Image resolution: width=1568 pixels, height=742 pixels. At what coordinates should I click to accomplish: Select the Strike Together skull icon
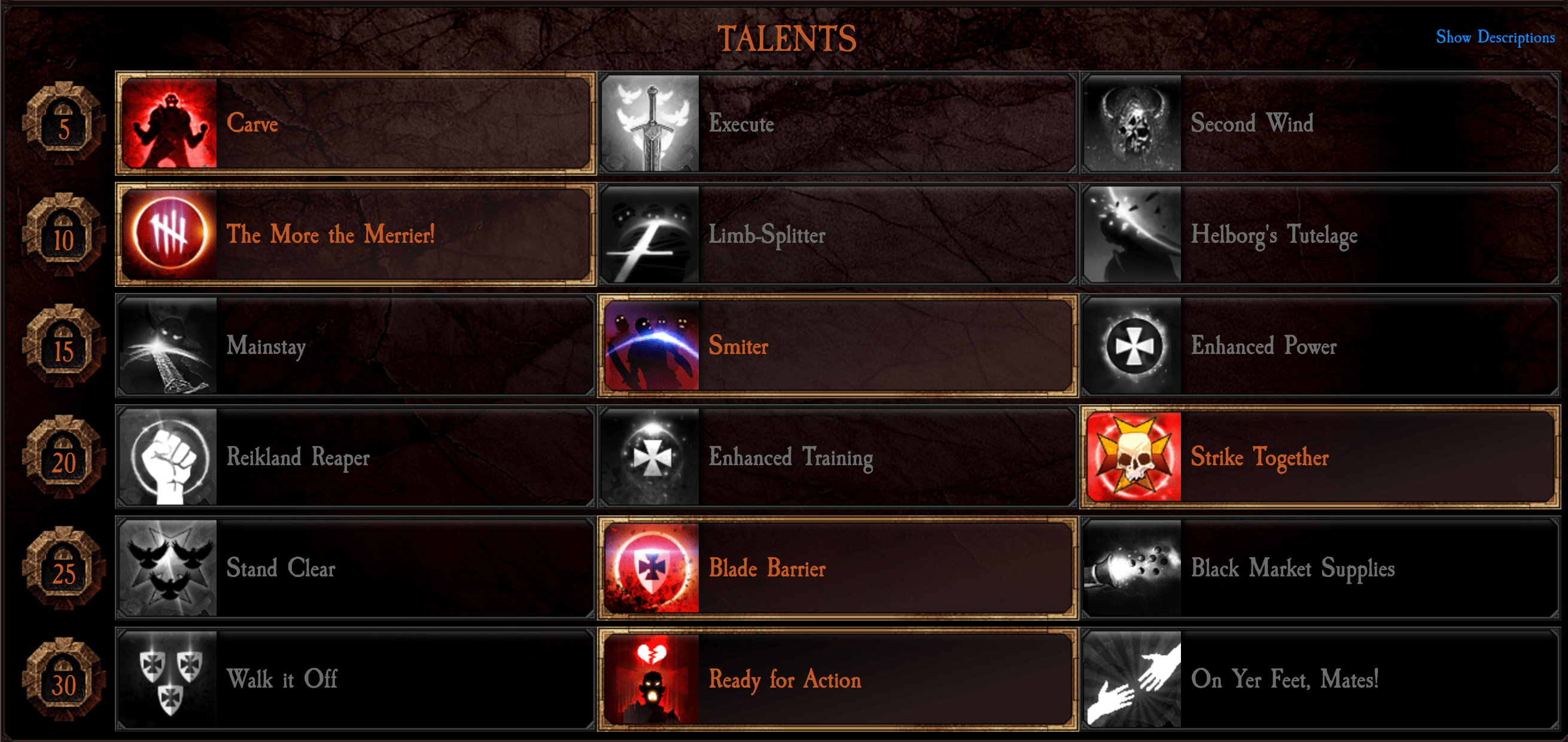coord(1134,457)
